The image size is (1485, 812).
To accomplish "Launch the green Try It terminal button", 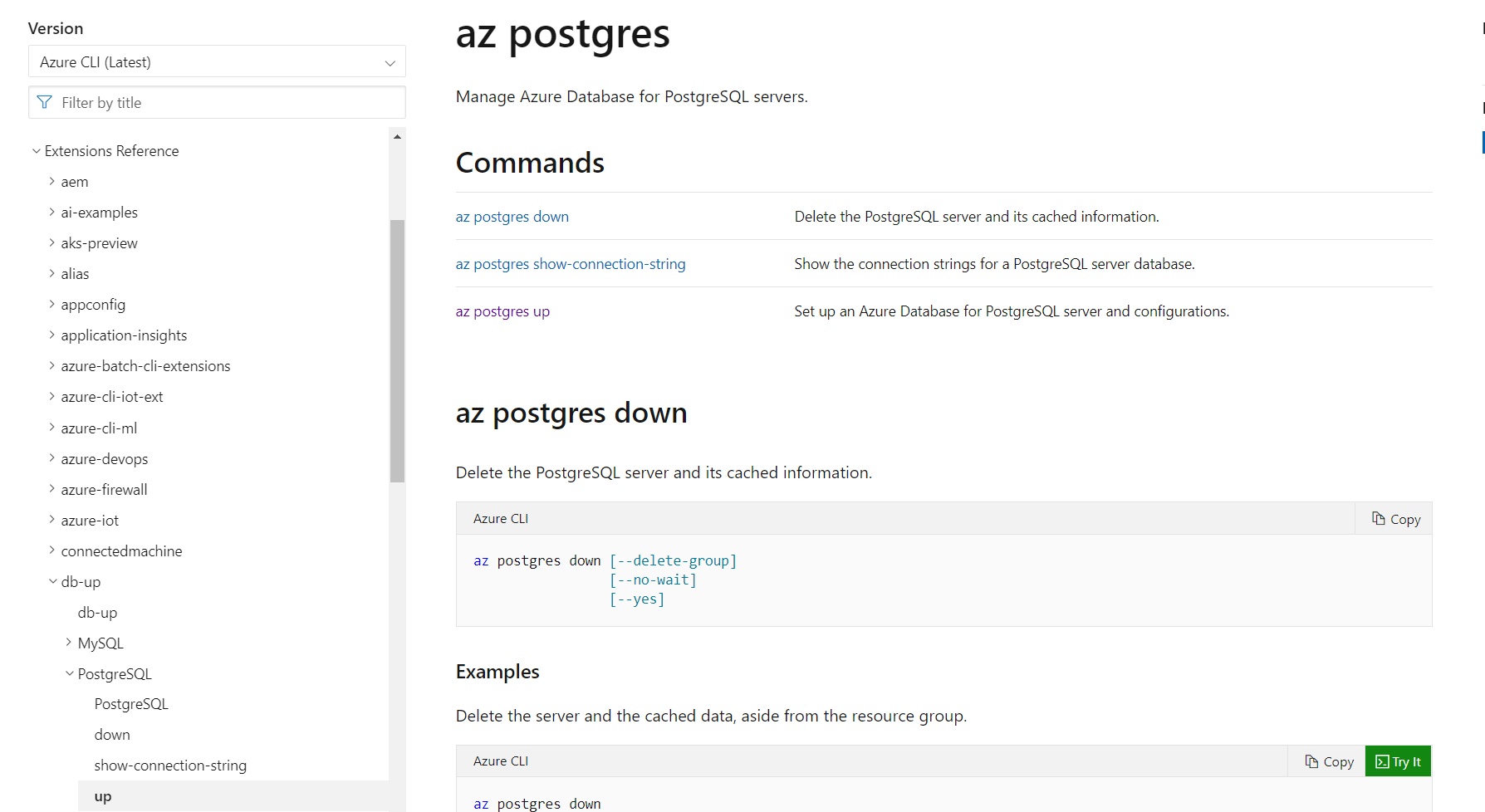I will 1398,761.
